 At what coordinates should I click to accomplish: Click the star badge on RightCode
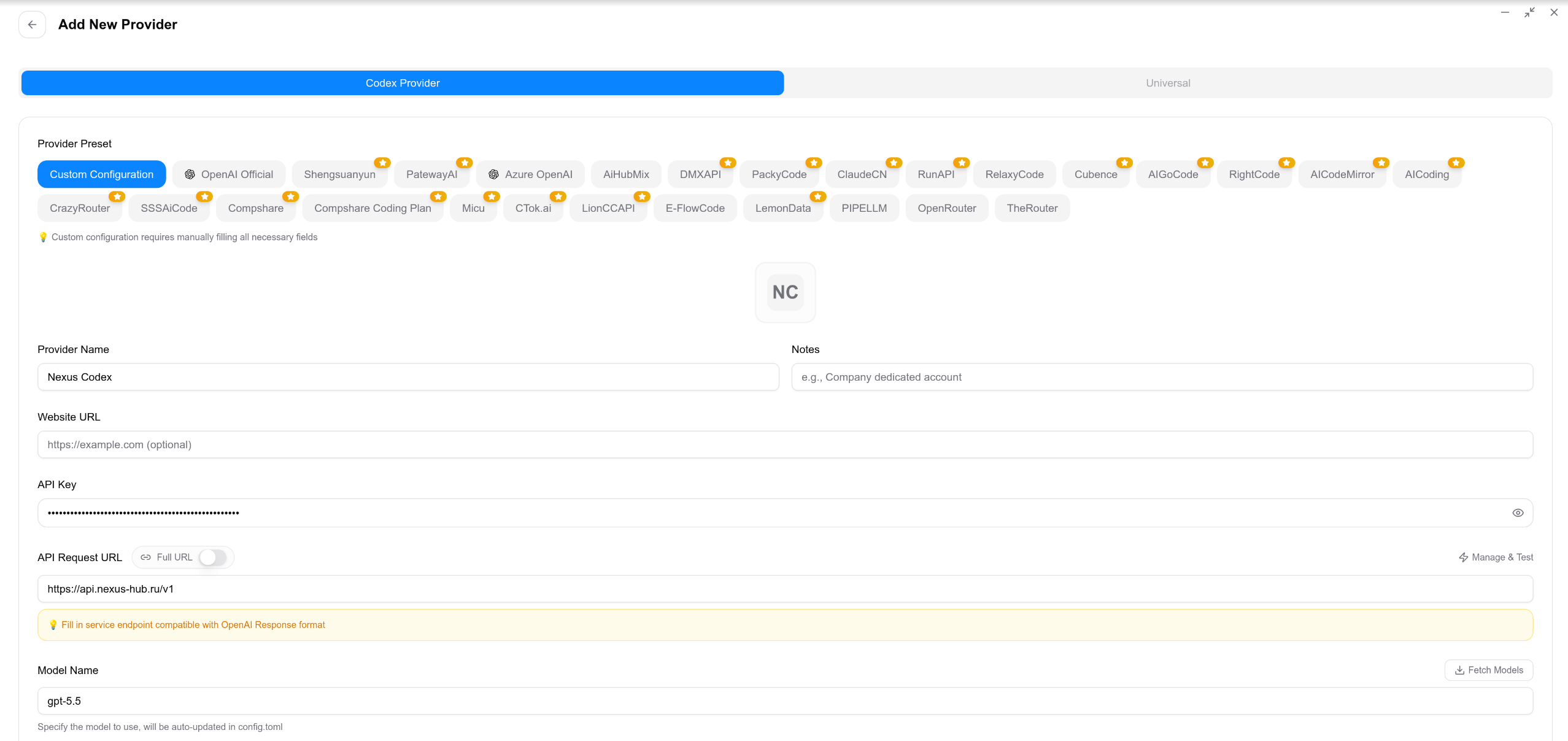coord(1287,163)
